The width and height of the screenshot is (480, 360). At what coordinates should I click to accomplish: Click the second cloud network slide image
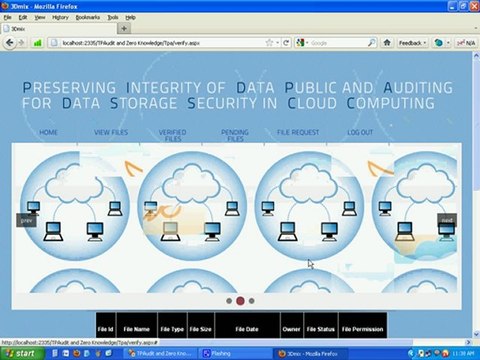coord(192,206)
